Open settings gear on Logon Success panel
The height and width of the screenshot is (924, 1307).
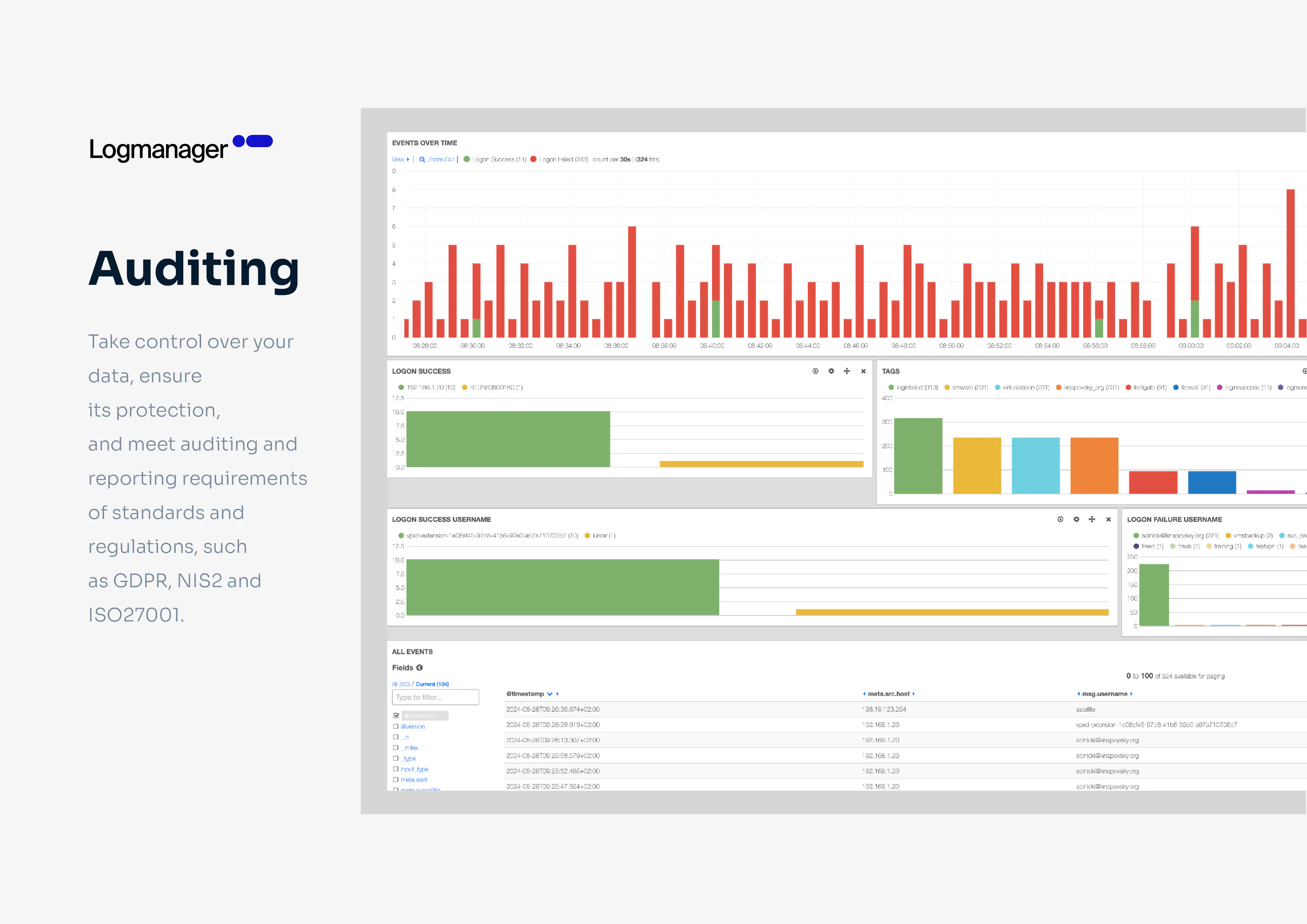831,371
